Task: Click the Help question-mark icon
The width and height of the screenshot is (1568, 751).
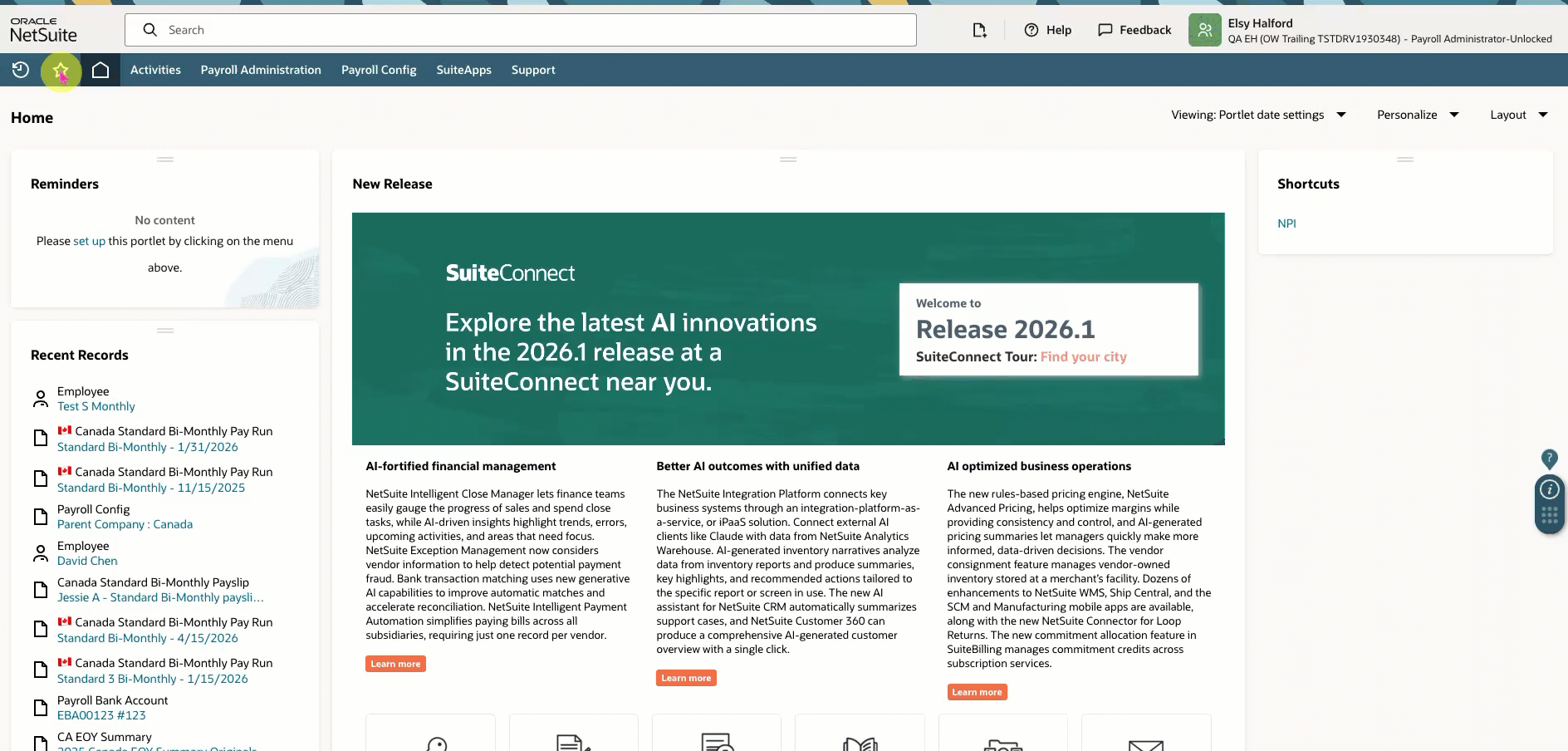Action: click(x=1031, y=30)
